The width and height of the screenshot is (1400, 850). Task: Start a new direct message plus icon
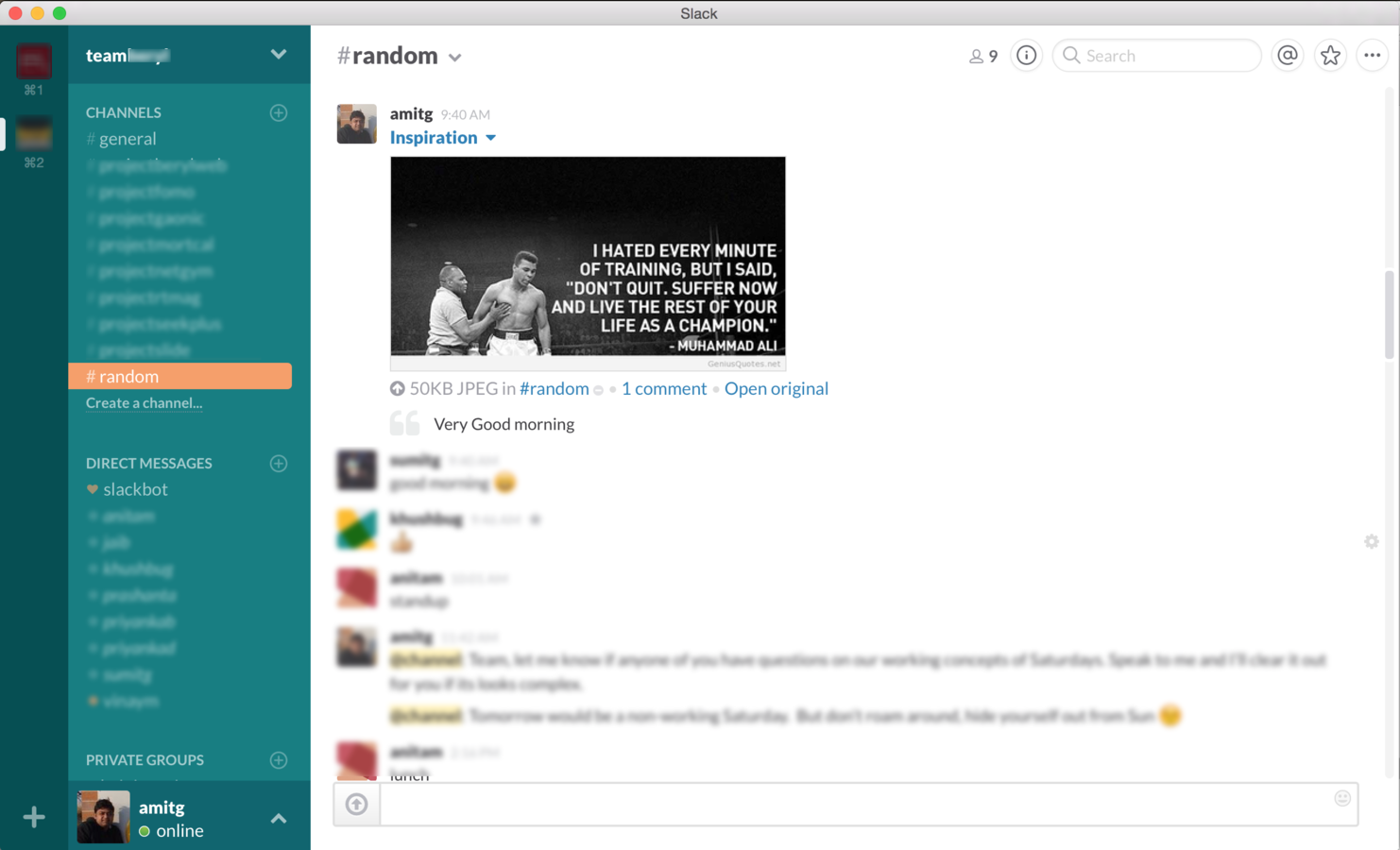pos(279,464)
